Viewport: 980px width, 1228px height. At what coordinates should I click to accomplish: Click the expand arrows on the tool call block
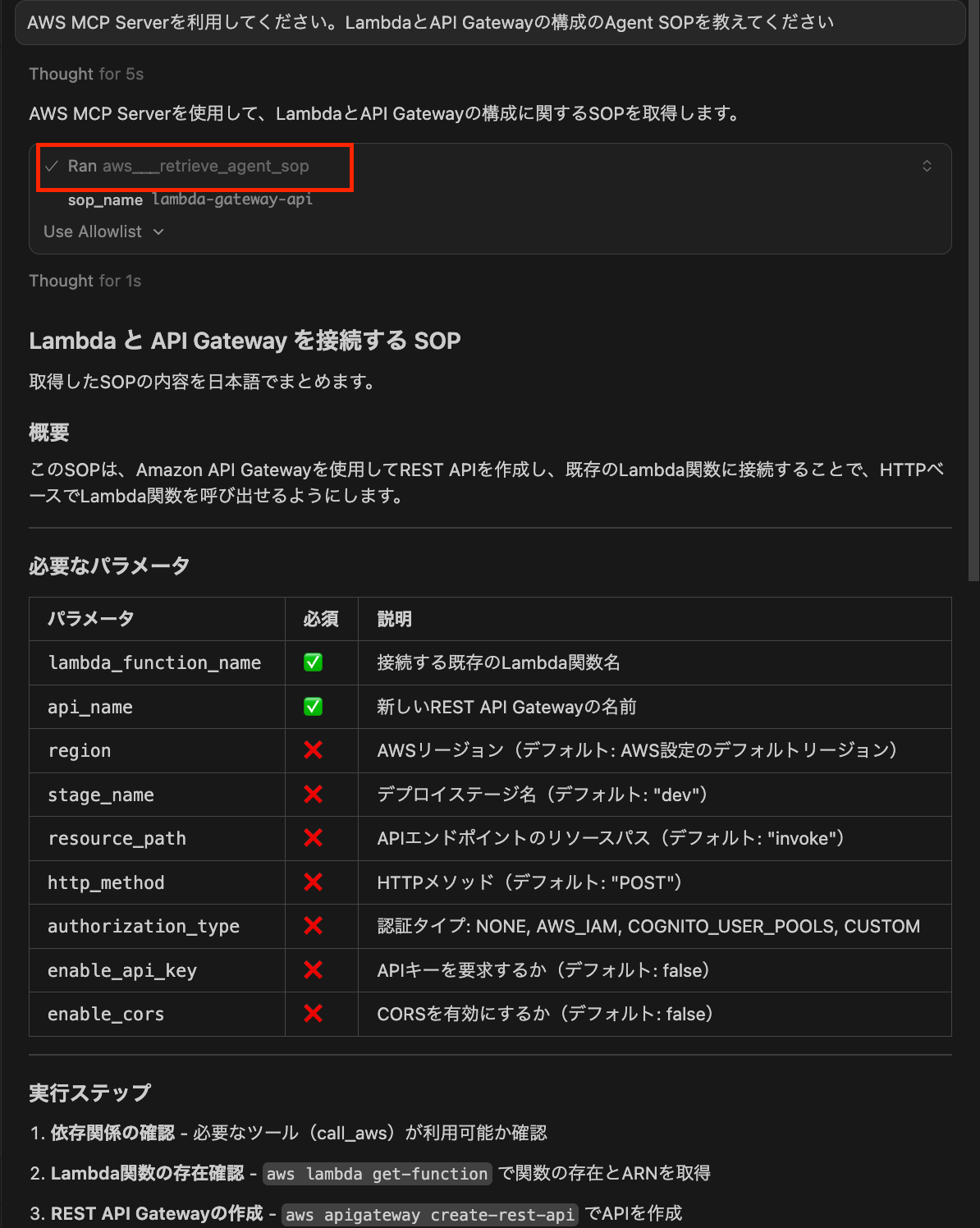(927, 166)
